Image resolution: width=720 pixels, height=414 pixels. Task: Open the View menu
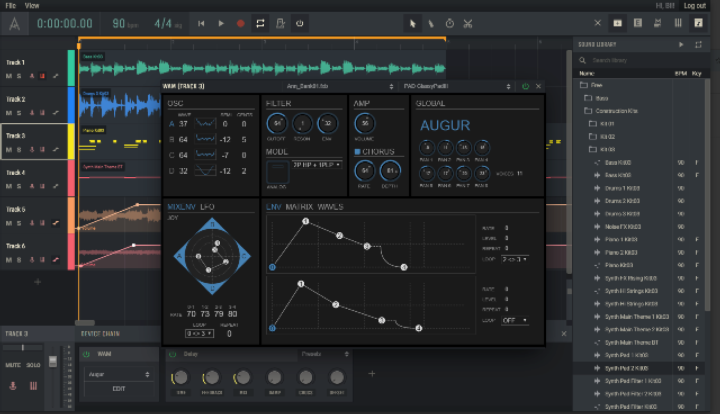[32, 6]
